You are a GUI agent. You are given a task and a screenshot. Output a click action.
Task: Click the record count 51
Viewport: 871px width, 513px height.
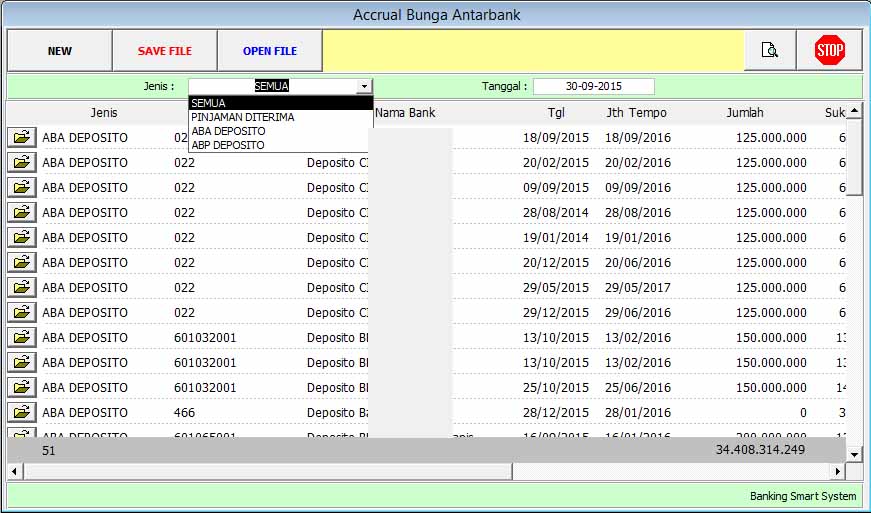click(x=49, y=450)
